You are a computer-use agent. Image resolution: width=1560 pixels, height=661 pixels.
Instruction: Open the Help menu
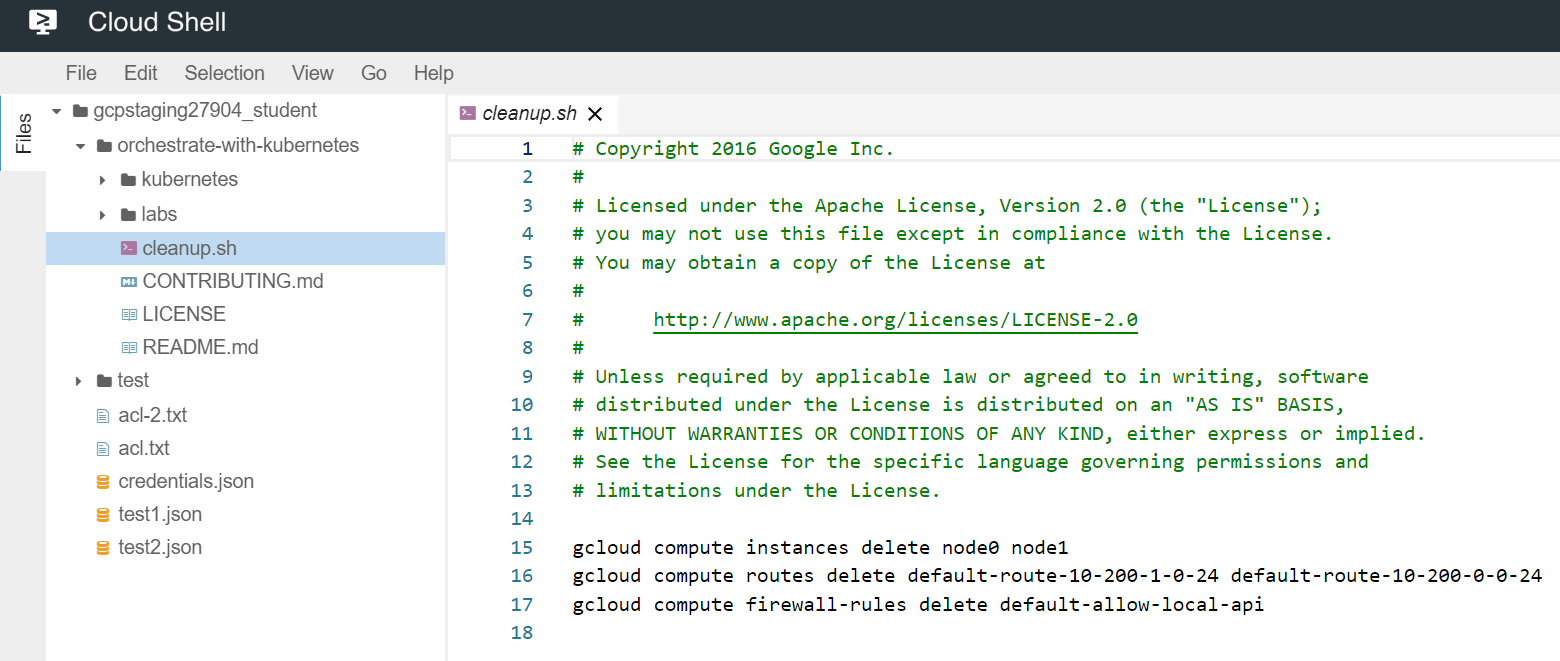433,73
